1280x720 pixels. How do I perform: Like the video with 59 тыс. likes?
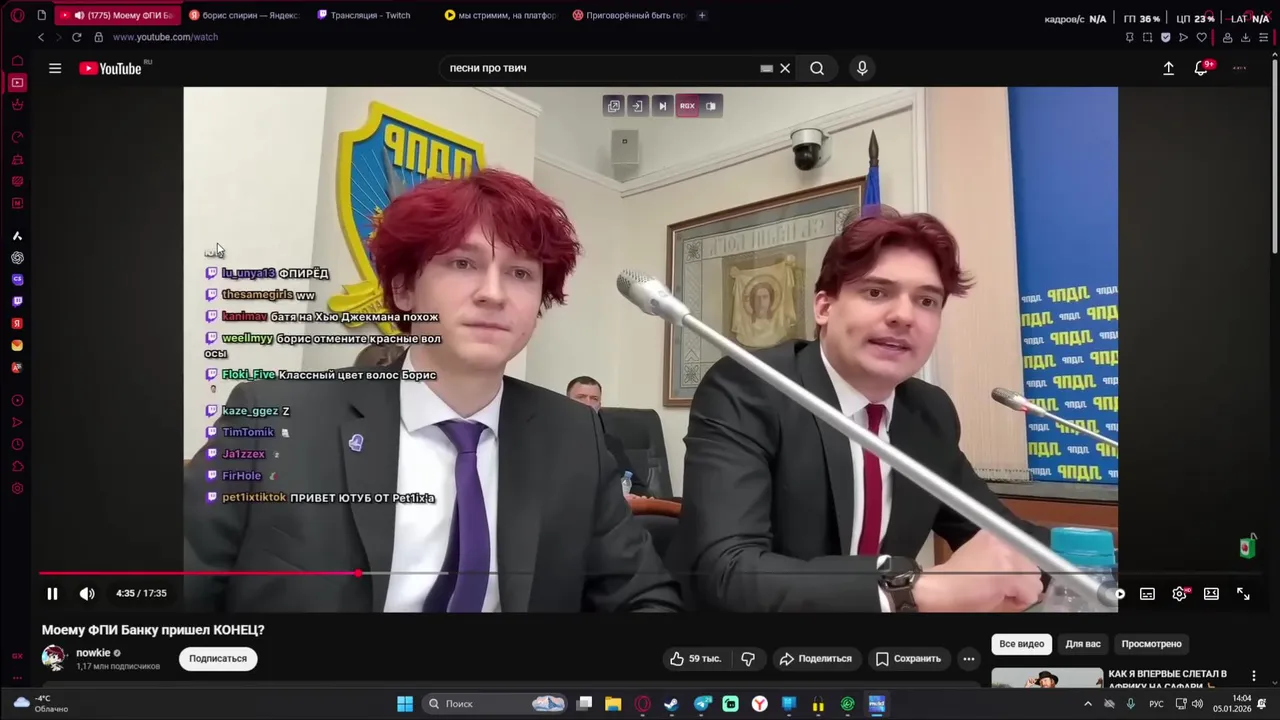point(695,658)
